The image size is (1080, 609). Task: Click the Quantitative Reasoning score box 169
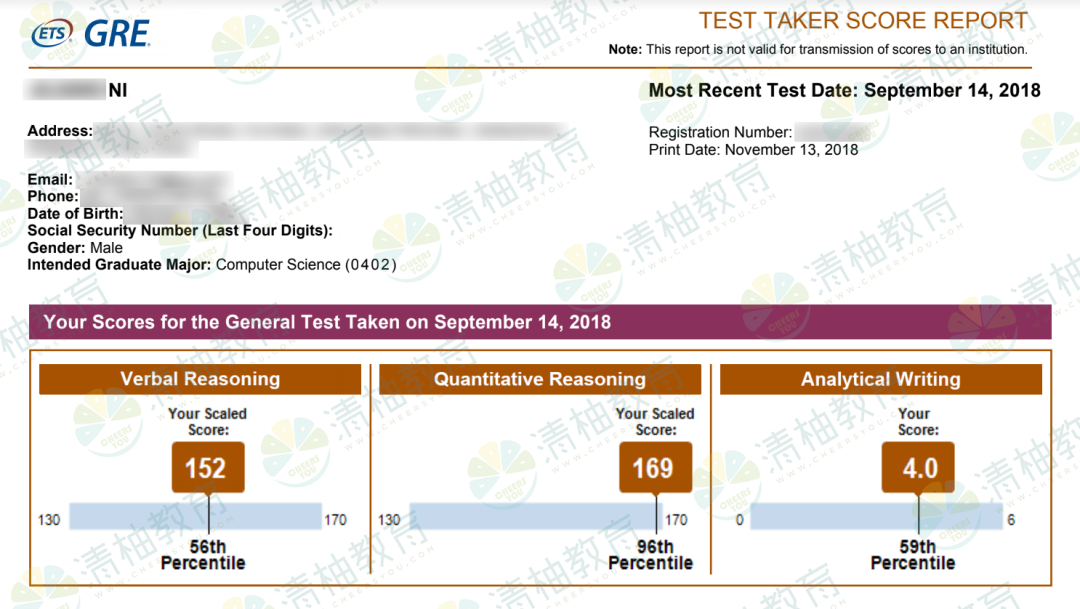(x=656, y=468)
